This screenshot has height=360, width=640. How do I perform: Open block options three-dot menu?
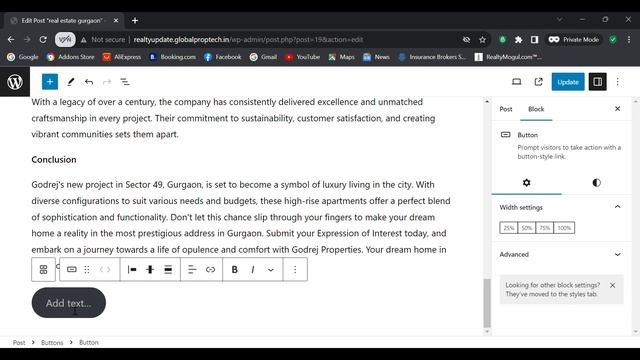295,269
